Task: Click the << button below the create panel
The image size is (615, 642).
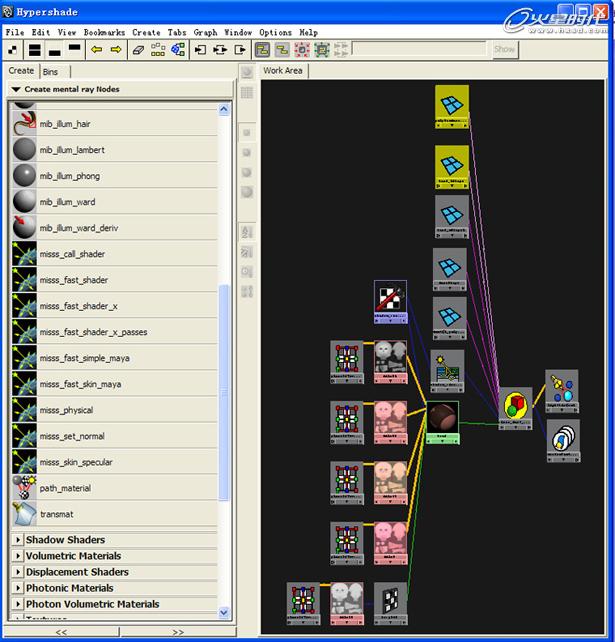Action: pyautogui.click(x=61, y=632)
